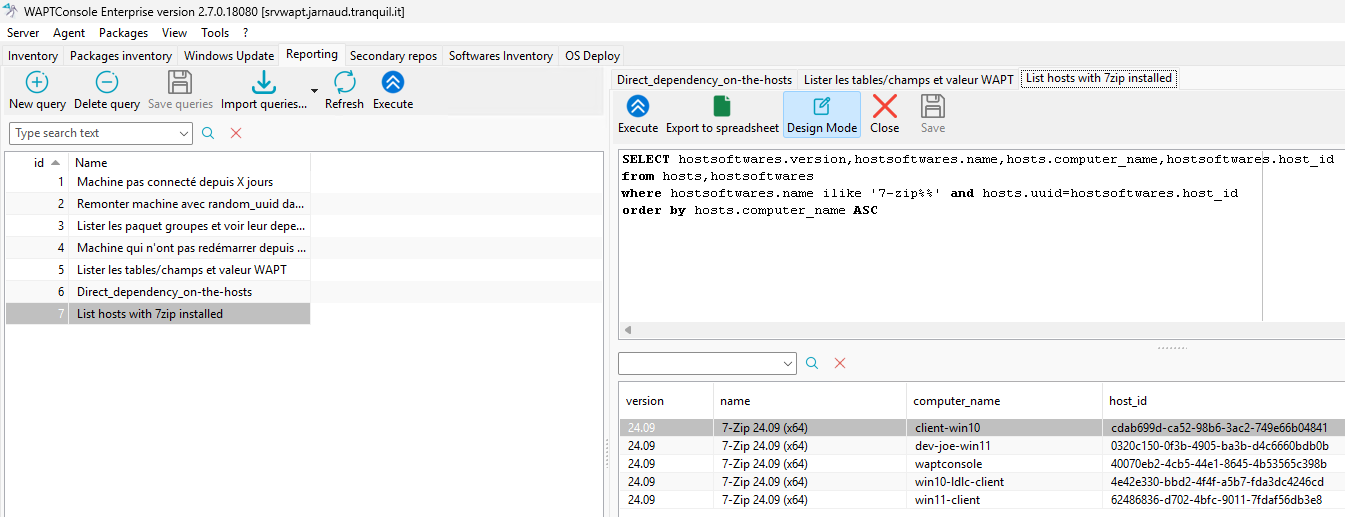1345x517 pixels.
Task: Switch to the OS Deploy tab
Action: (x=592, y=56)
